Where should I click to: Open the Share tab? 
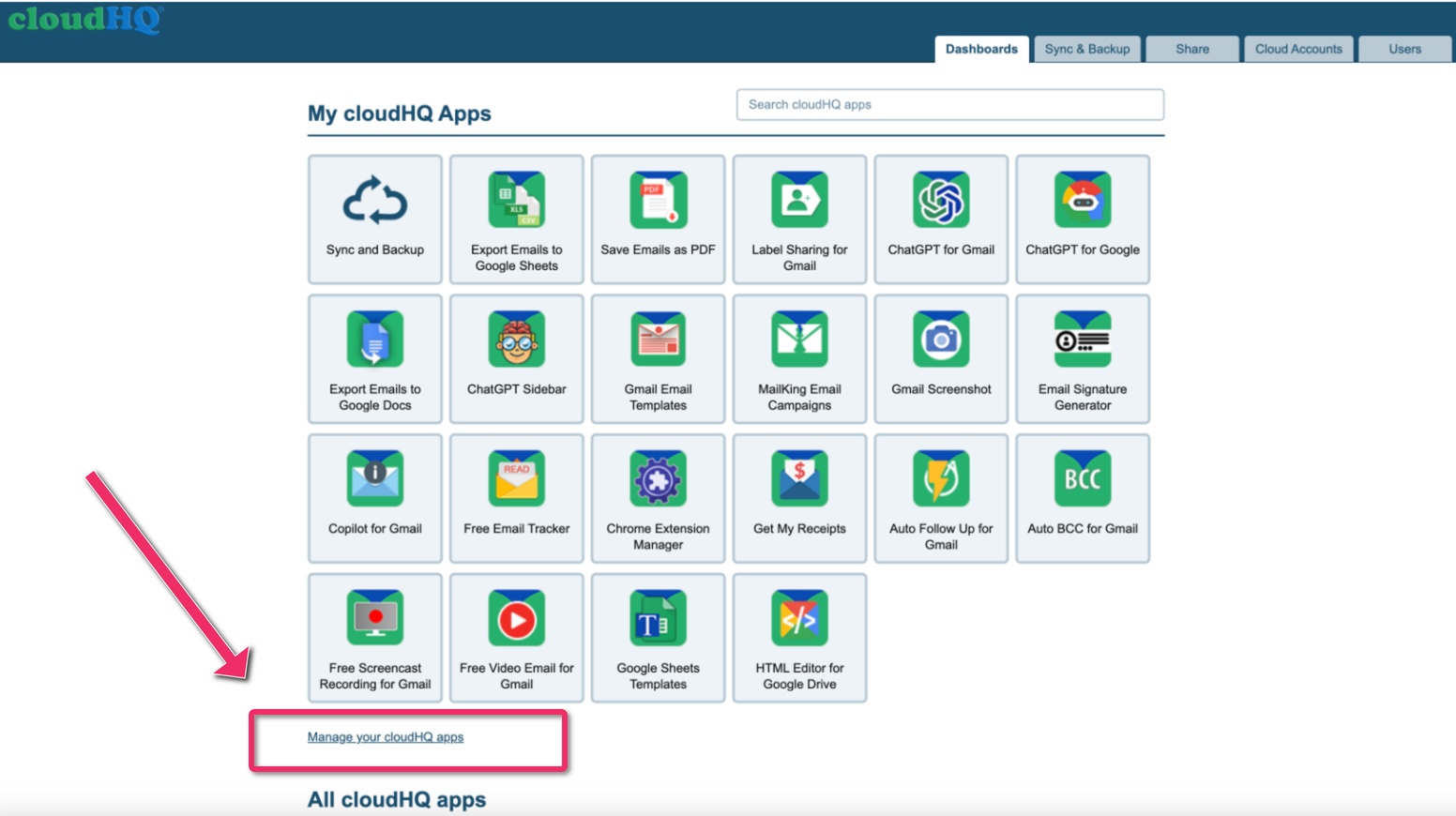pyautogui.click(x=1192, y=49)
